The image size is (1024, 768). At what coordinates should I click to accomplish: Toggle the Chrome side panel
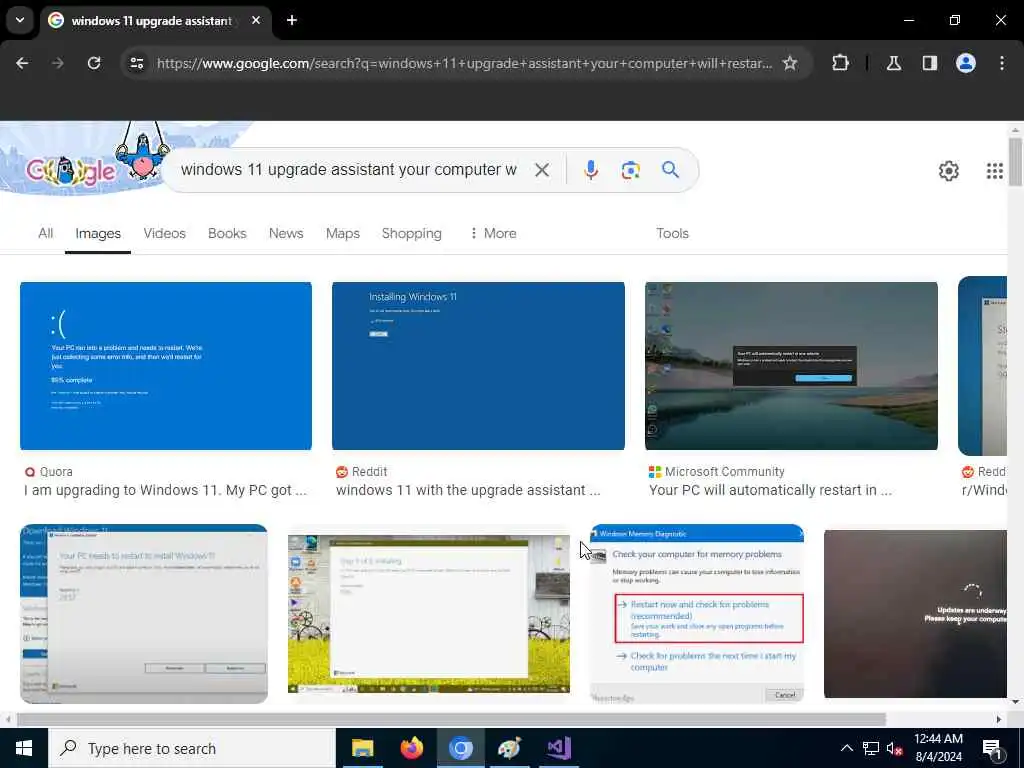pos(930,63)
